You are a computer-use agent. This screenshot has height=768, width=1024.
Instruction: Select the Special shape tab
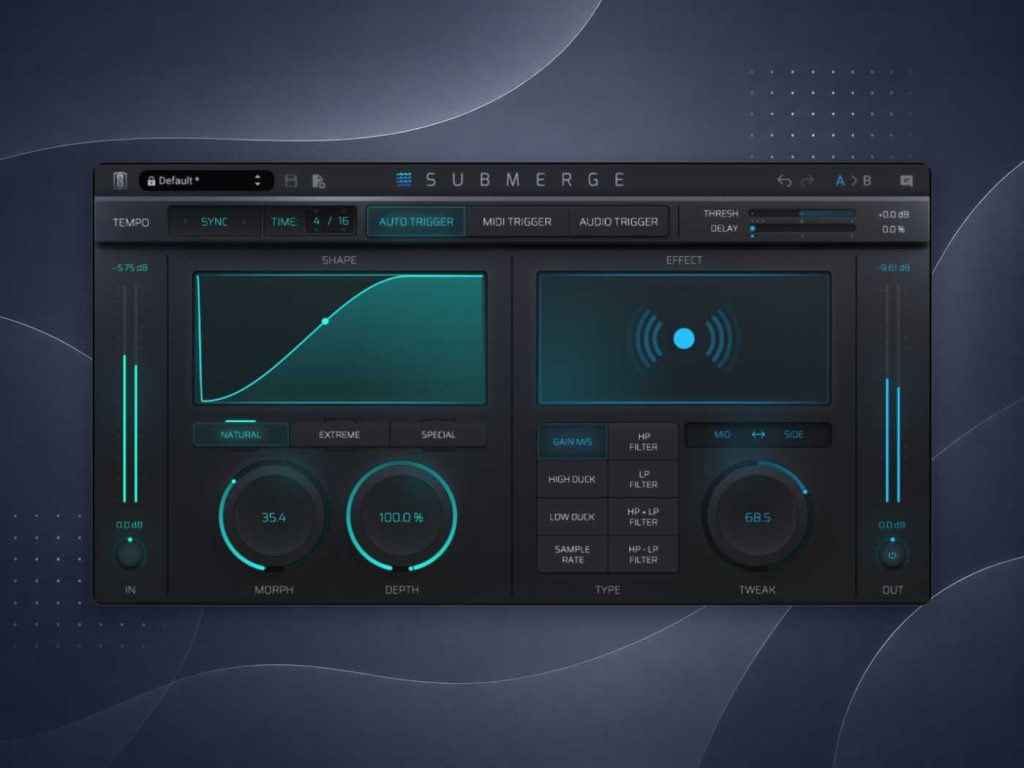click(438, 435)
